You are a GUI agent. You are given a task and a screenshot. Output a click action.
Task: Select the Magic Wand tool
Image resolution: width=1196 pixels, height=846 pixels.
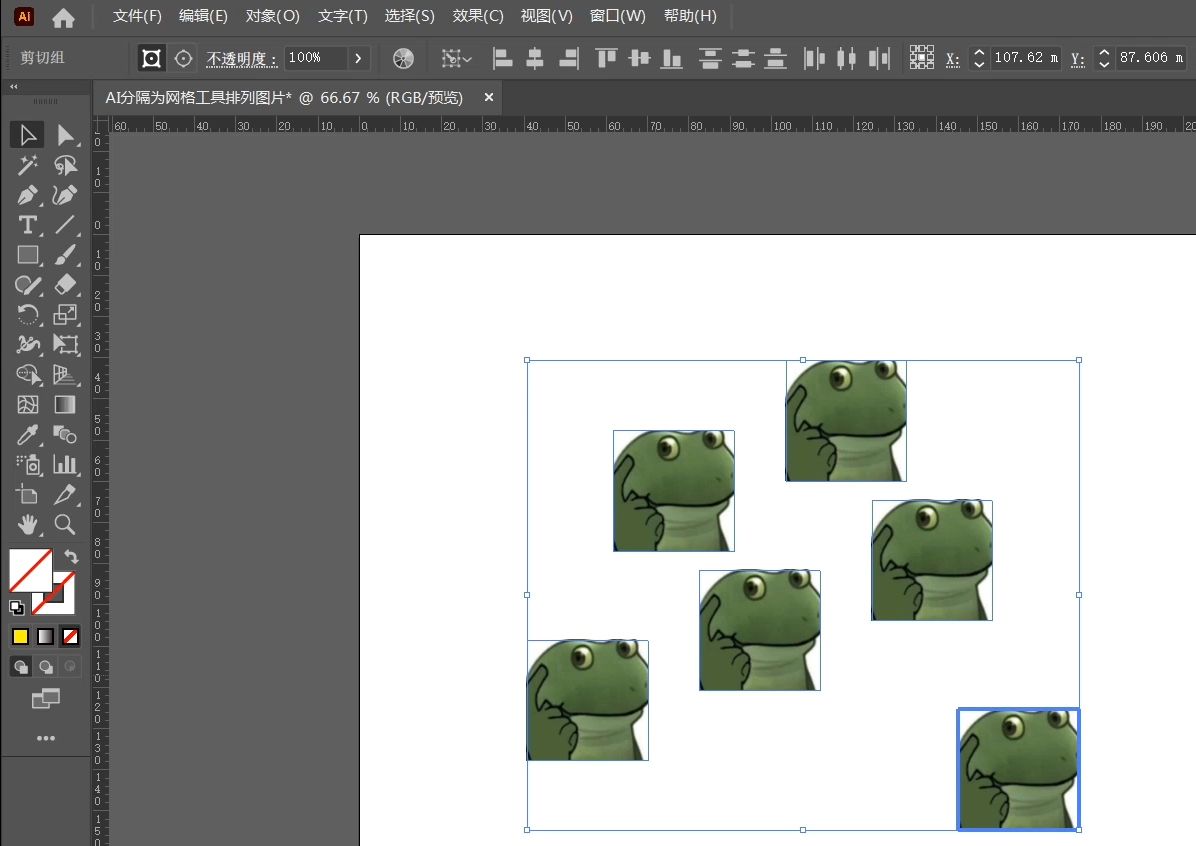[27, 165]
